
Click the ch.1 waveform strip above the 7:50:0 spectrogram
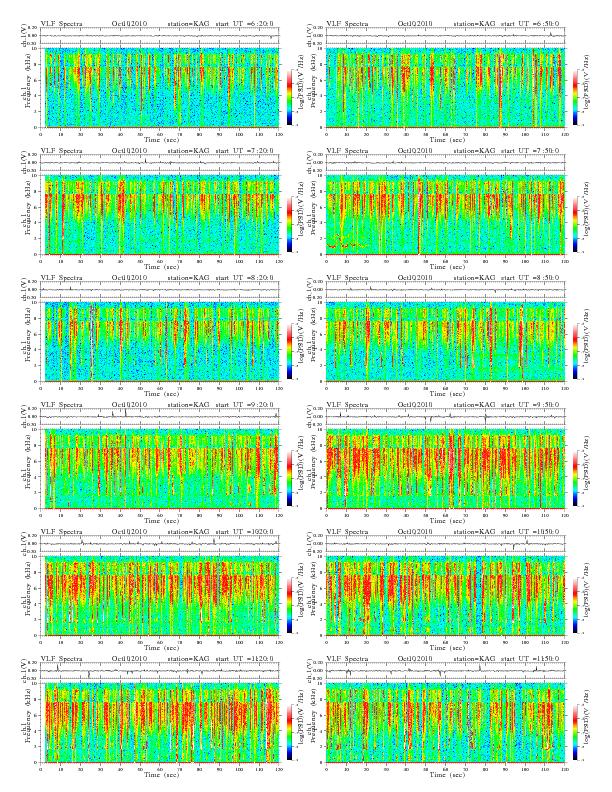click(445, 163)
